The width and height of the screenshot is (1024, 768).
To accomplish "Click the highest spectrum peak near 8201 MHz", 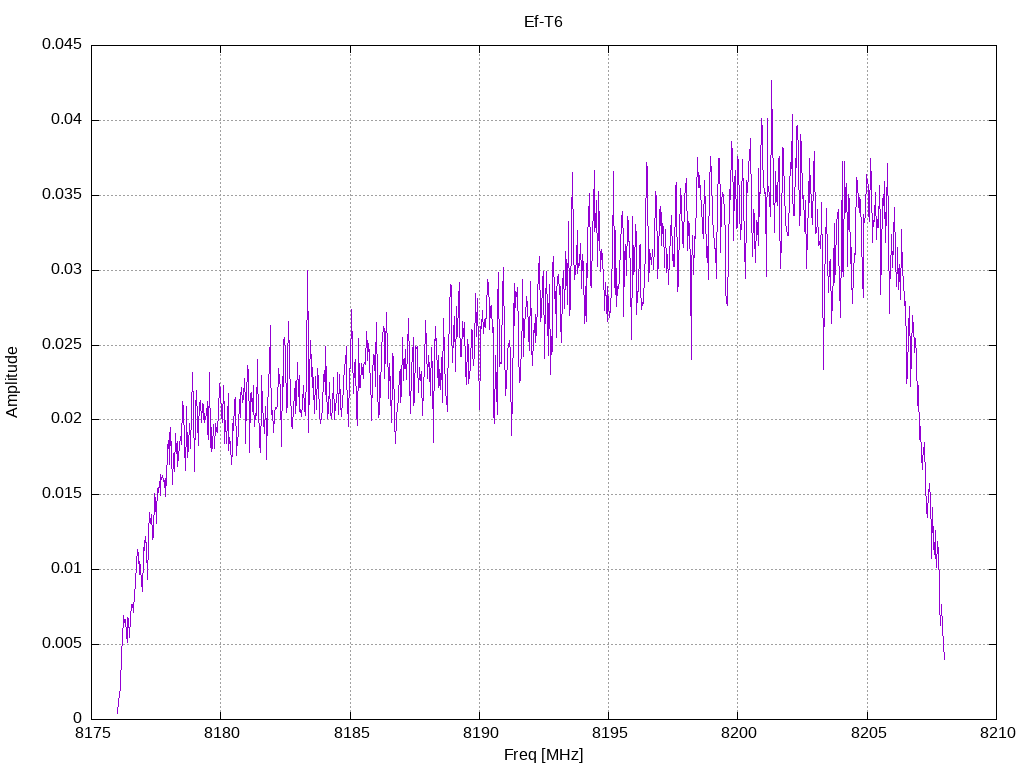I will point(771,82).
